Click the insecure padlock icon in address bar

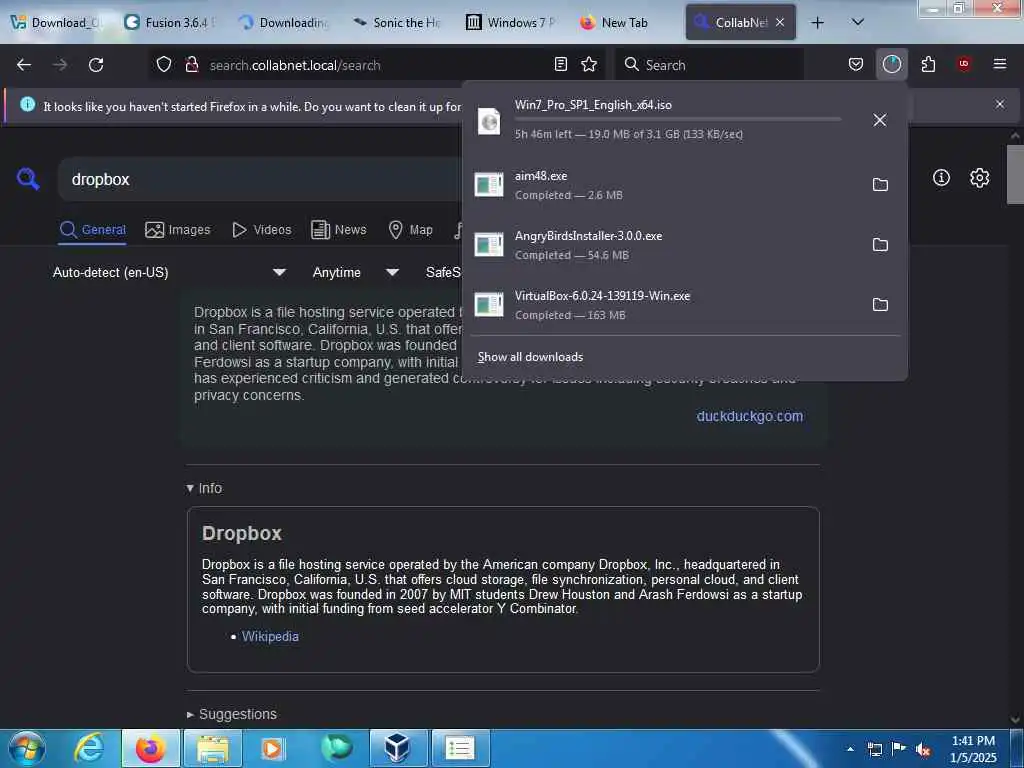click(191, 65)
